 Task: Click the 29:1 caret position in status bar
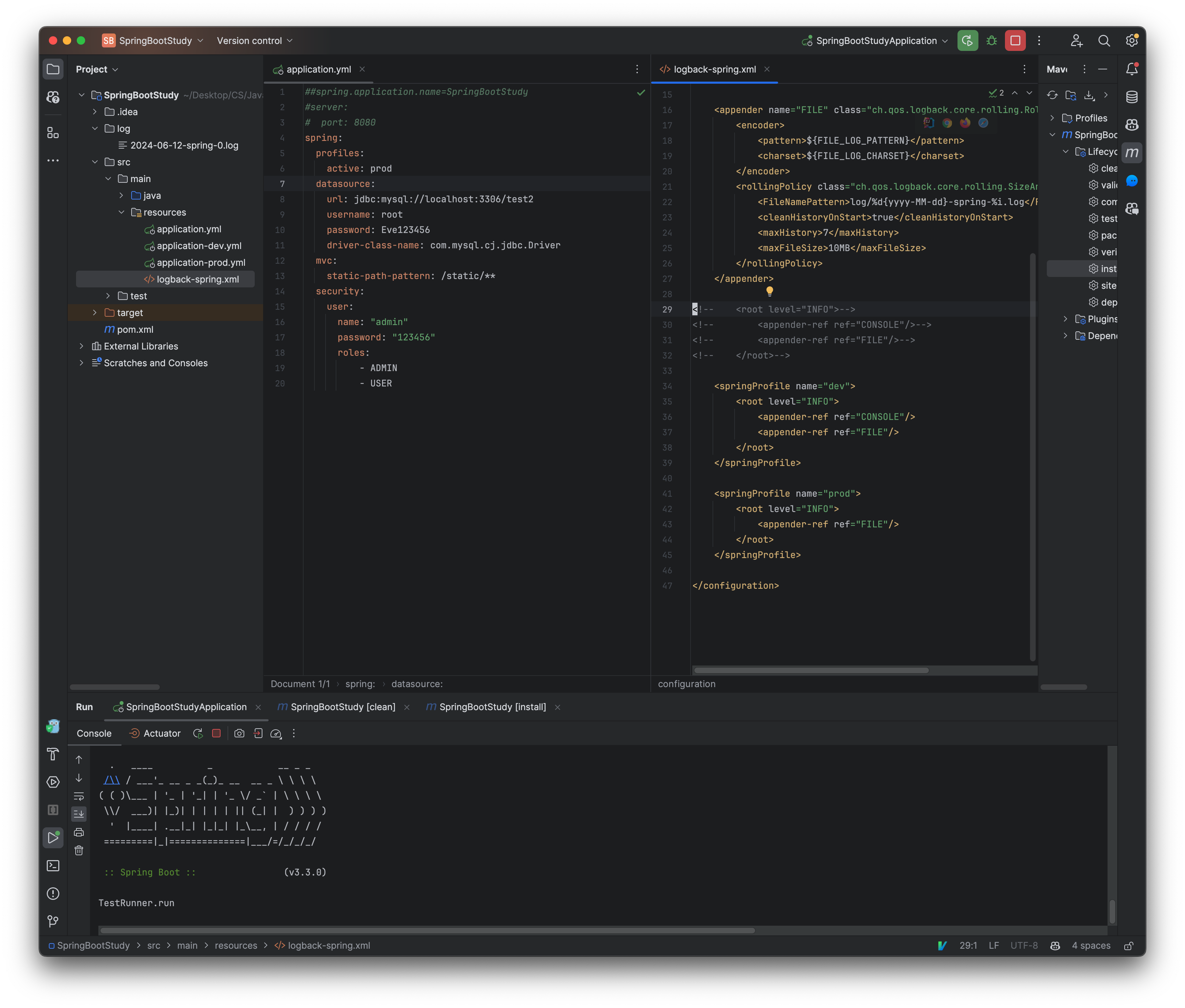[969, 945]
